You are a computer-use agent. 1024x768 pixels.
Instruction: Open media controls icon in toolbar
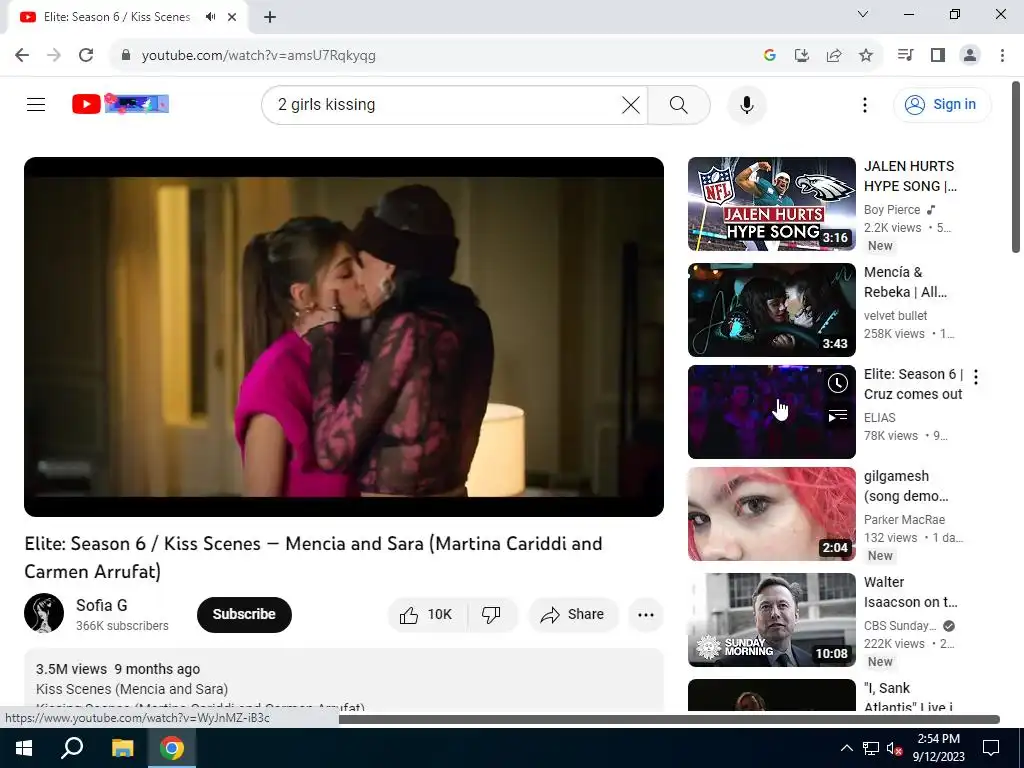click(905, 56)
